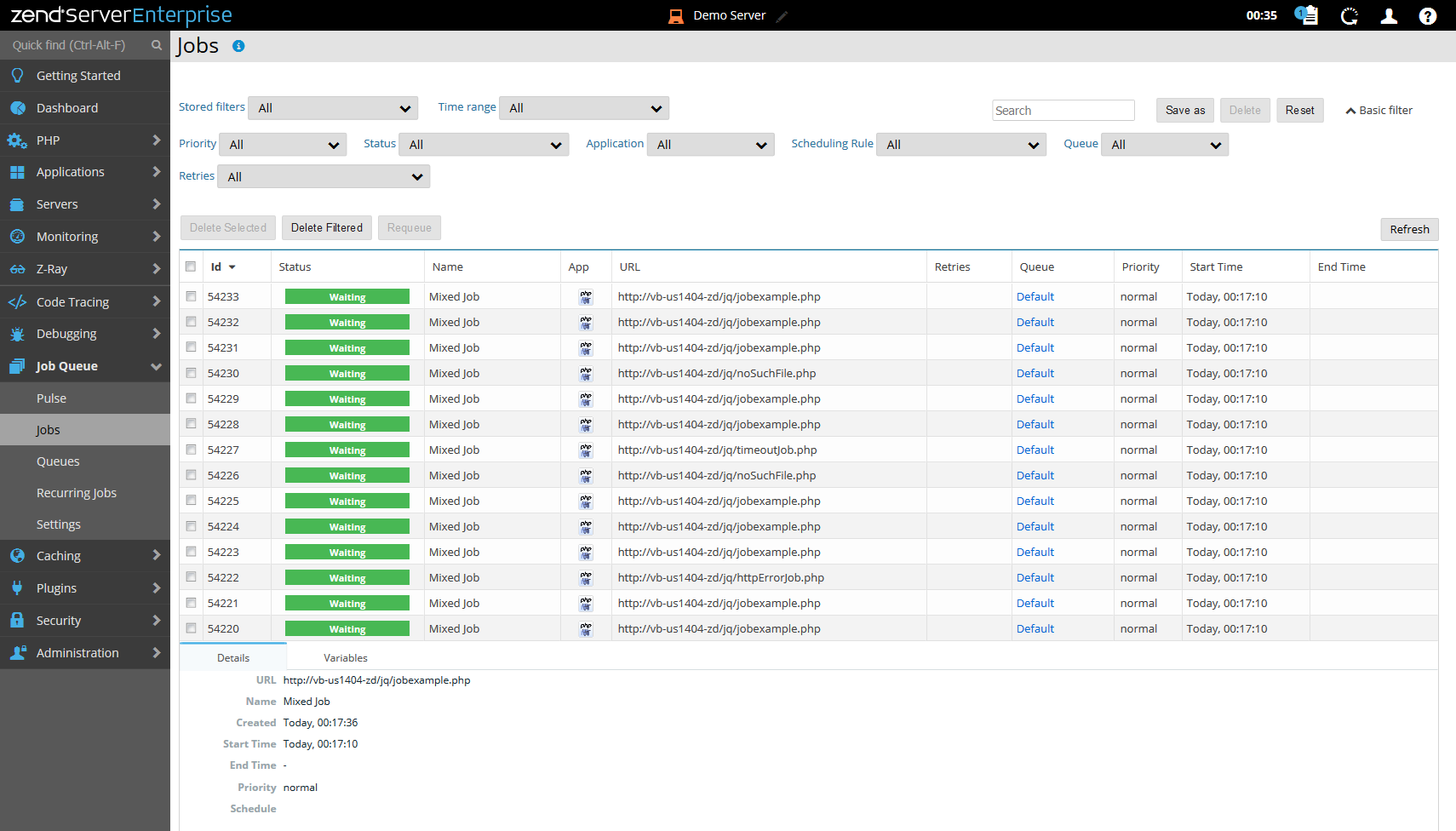1456x831 pixels.
Task: Expand the Scheduling Rule dropdown
Action: click(x=962, y=145)
